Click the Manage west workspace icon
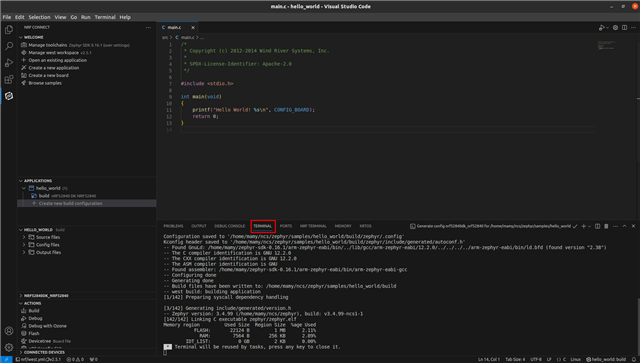The image size is (640, 363). [24, 53]
